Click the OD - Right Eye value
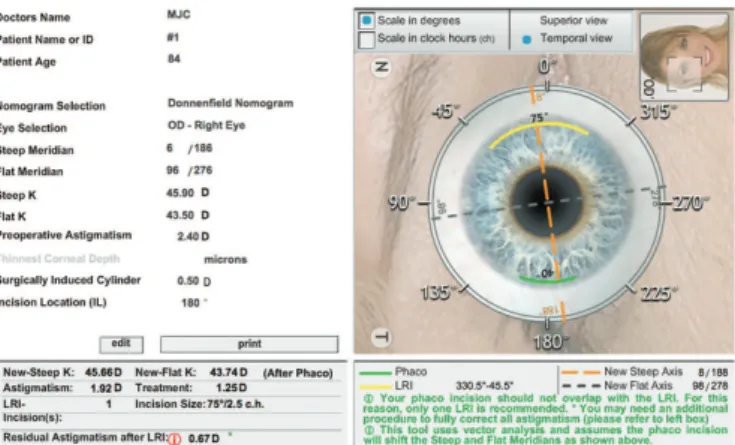Image resolution: width=735 pixels, height=445 pixels. 207,126
